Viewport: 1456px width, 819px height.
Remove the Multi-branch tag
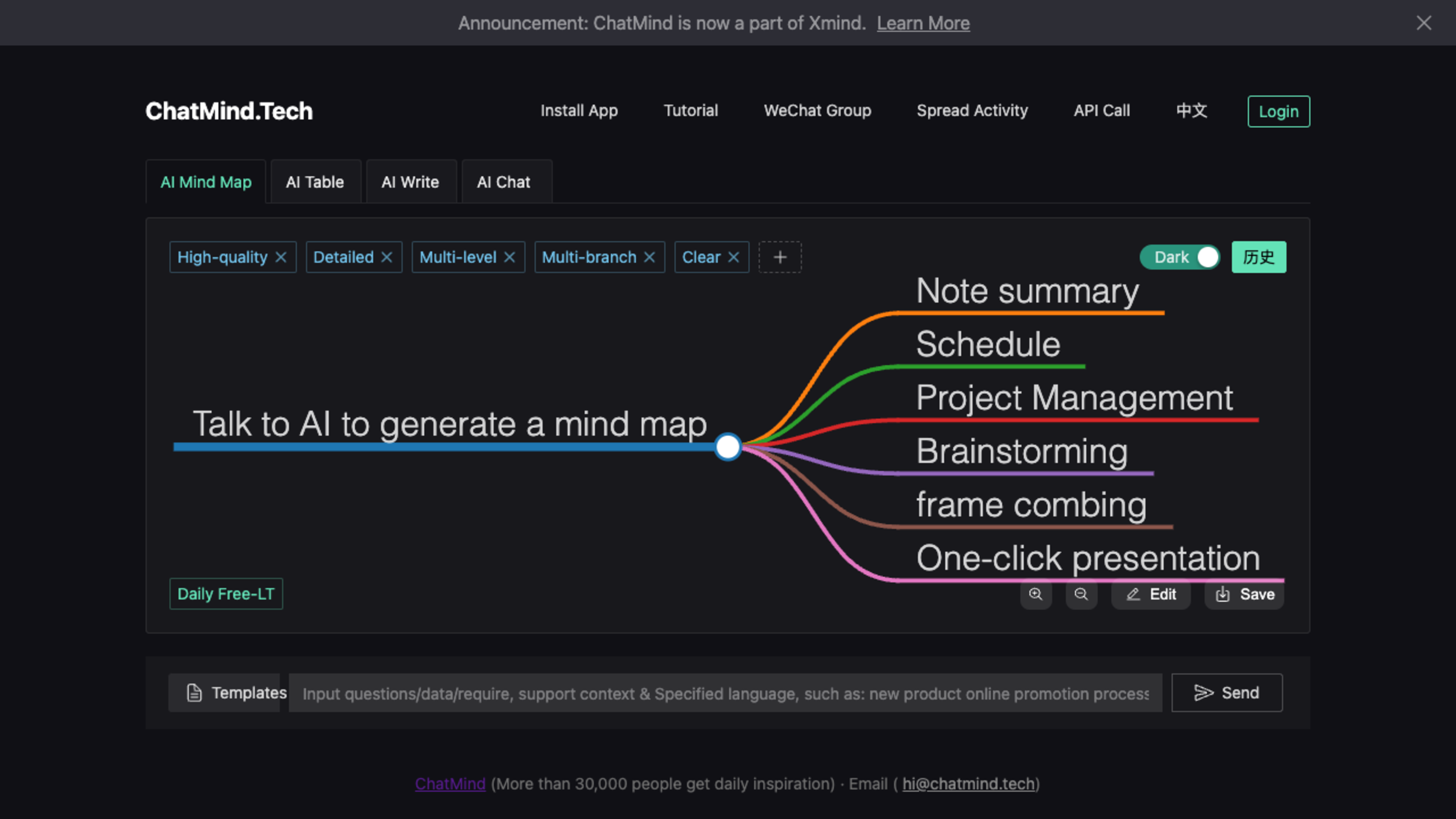[x=650, y=257]
